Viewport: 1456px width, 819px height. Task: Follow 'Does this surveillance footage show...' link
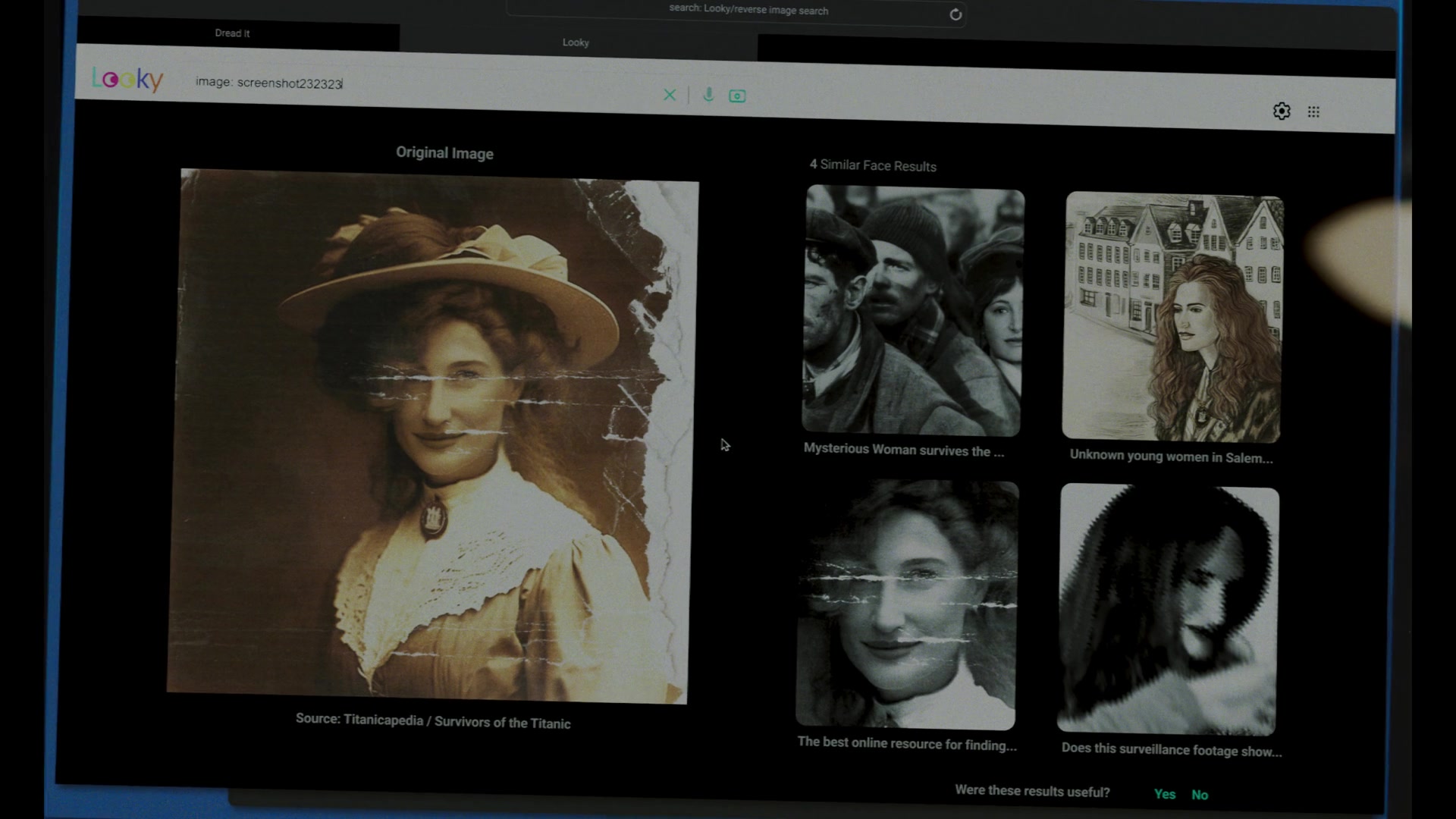(1172, 750)
